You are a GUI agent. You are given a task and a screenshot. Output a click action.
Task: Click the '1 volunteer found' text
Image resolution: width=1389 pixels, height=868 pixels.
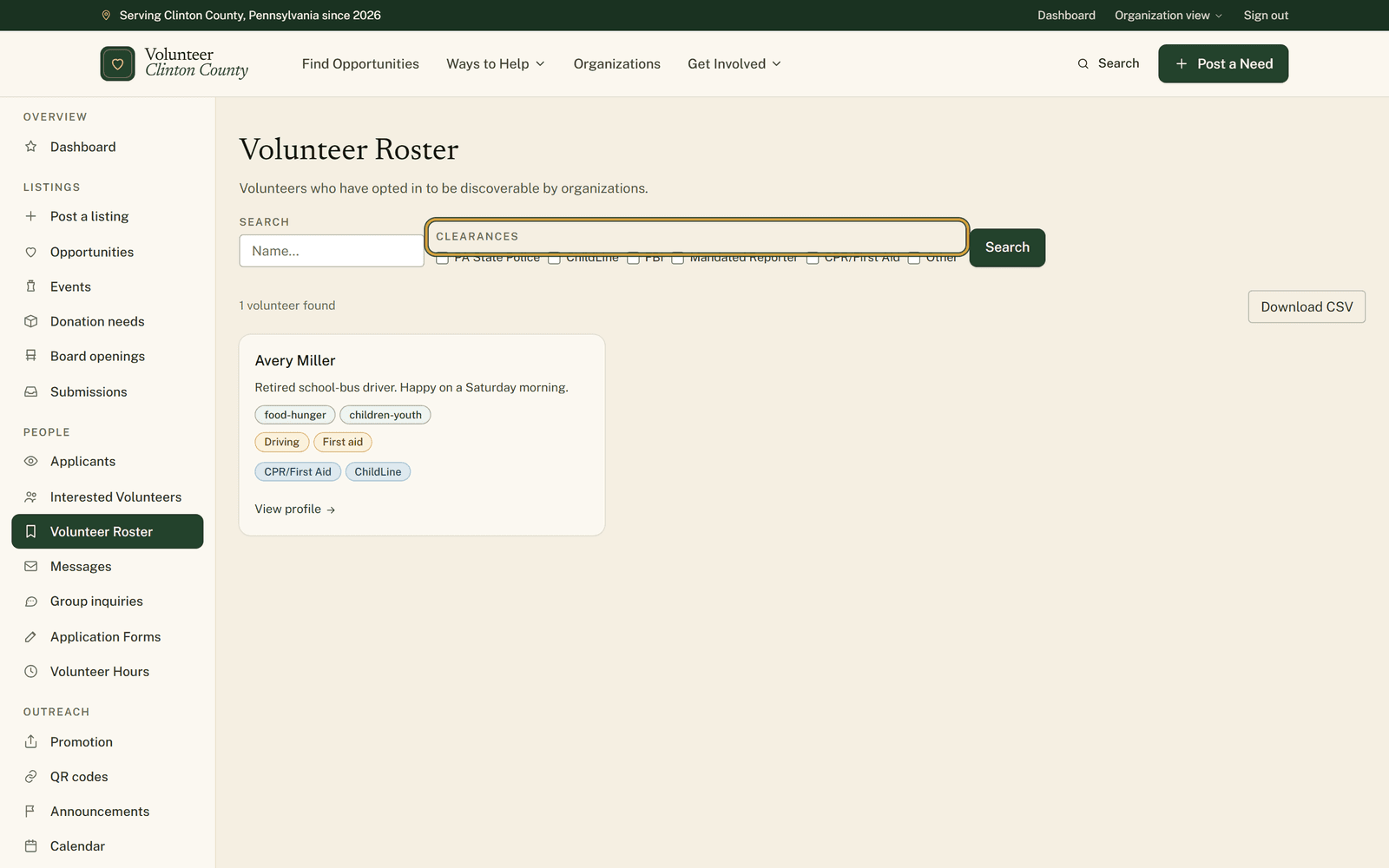[x=287, y=306]
